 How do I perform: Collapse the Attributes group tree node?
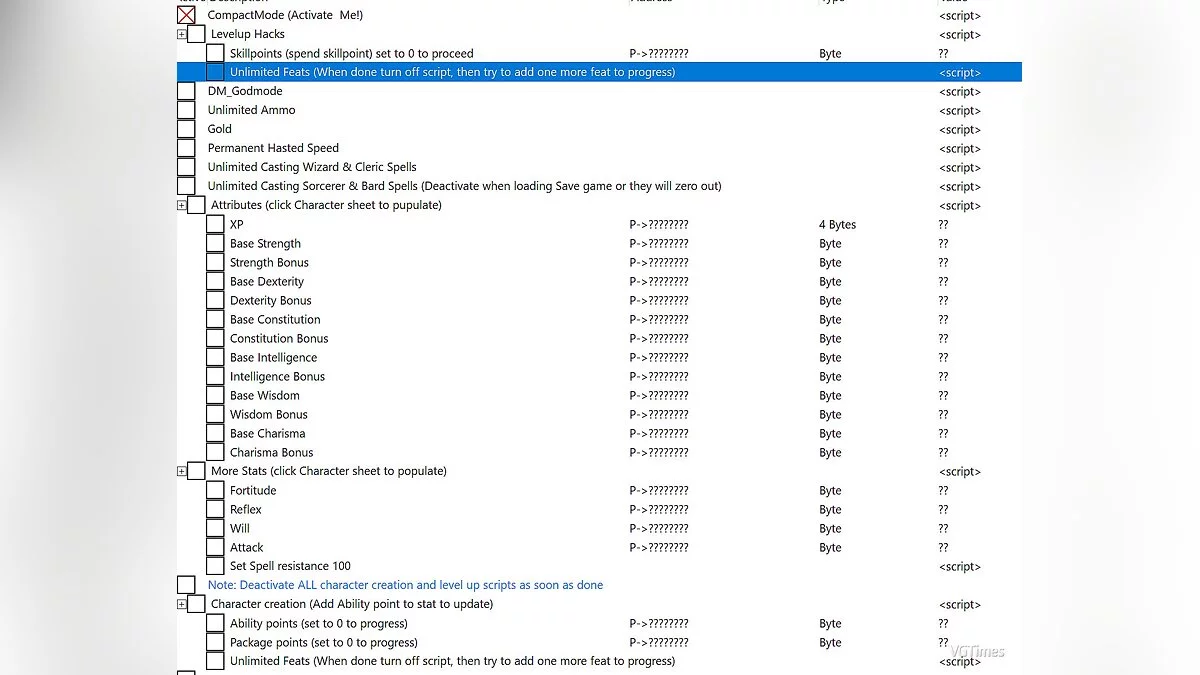click(182, 205)
